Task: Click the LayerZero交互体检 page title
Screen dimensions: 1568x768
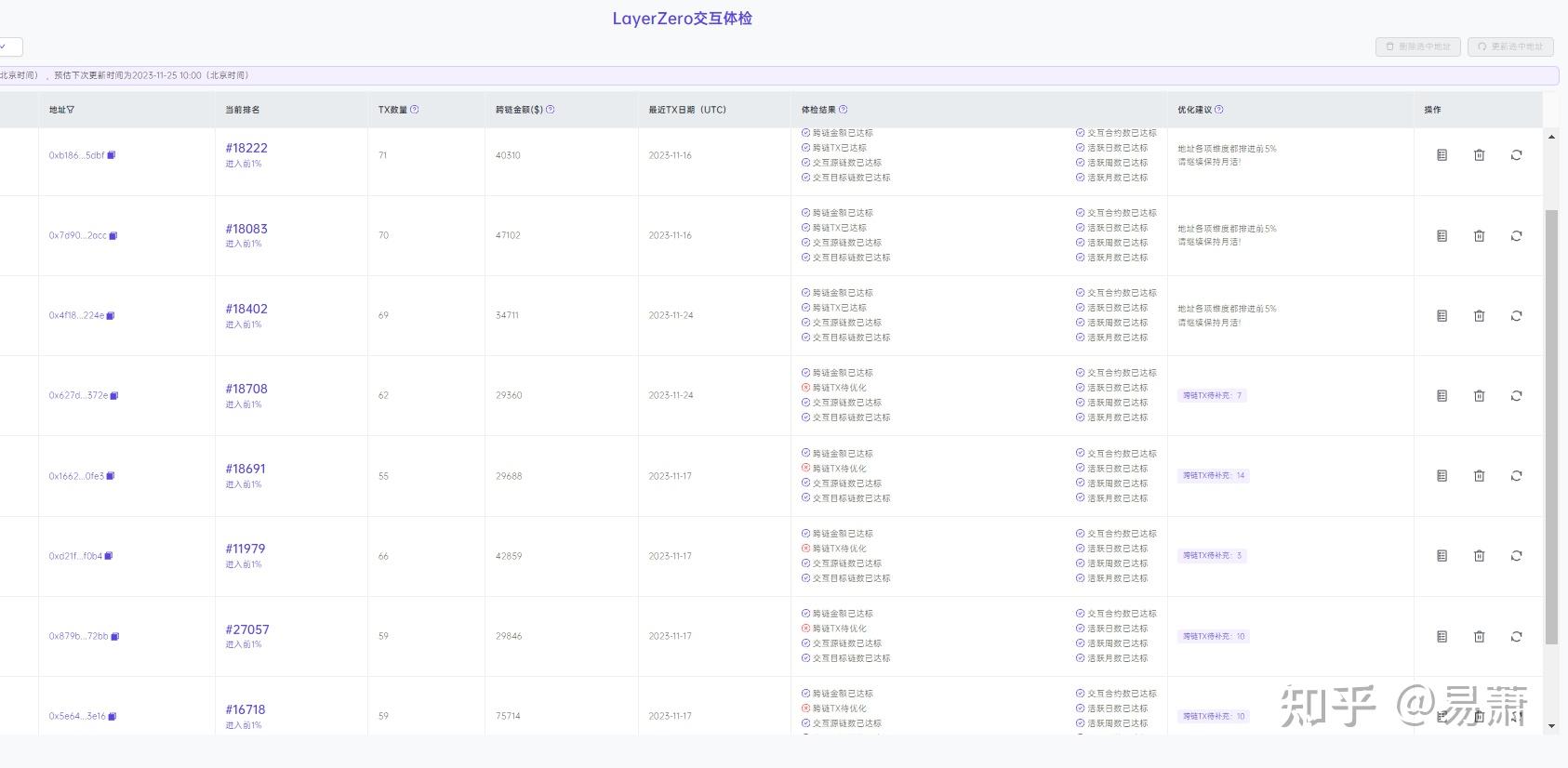Action: coord(683,19)
